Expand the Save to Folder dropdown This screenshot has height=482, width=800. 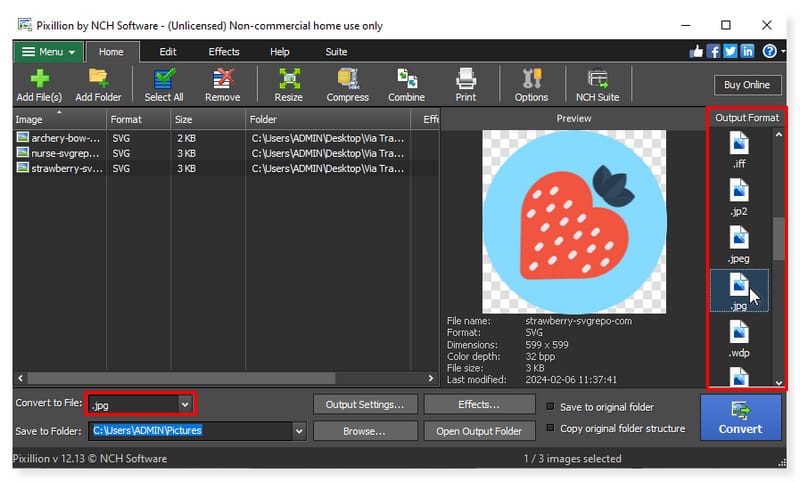298,431
